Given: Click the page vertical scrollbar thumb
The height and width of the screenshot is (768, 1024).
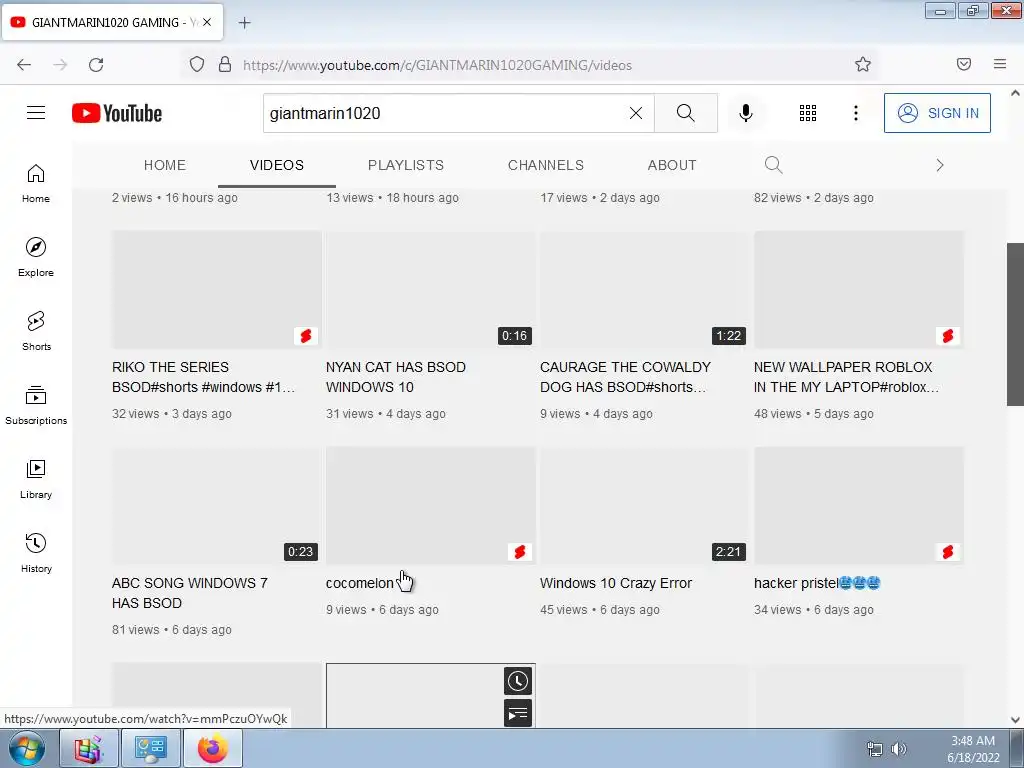Looking at the screenshot, I should click(1015, 324).
